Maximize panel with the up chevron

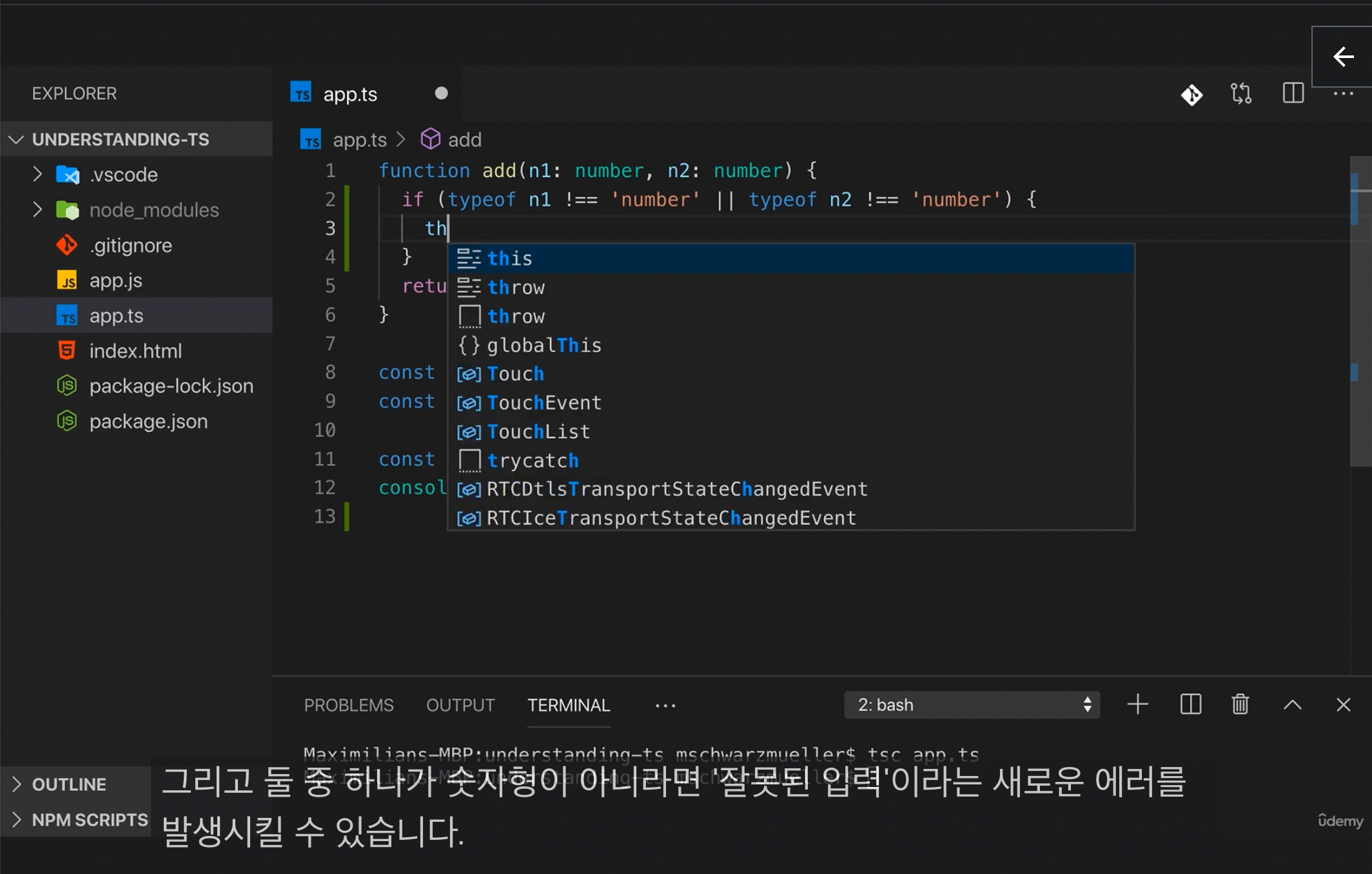(1292, 704)
